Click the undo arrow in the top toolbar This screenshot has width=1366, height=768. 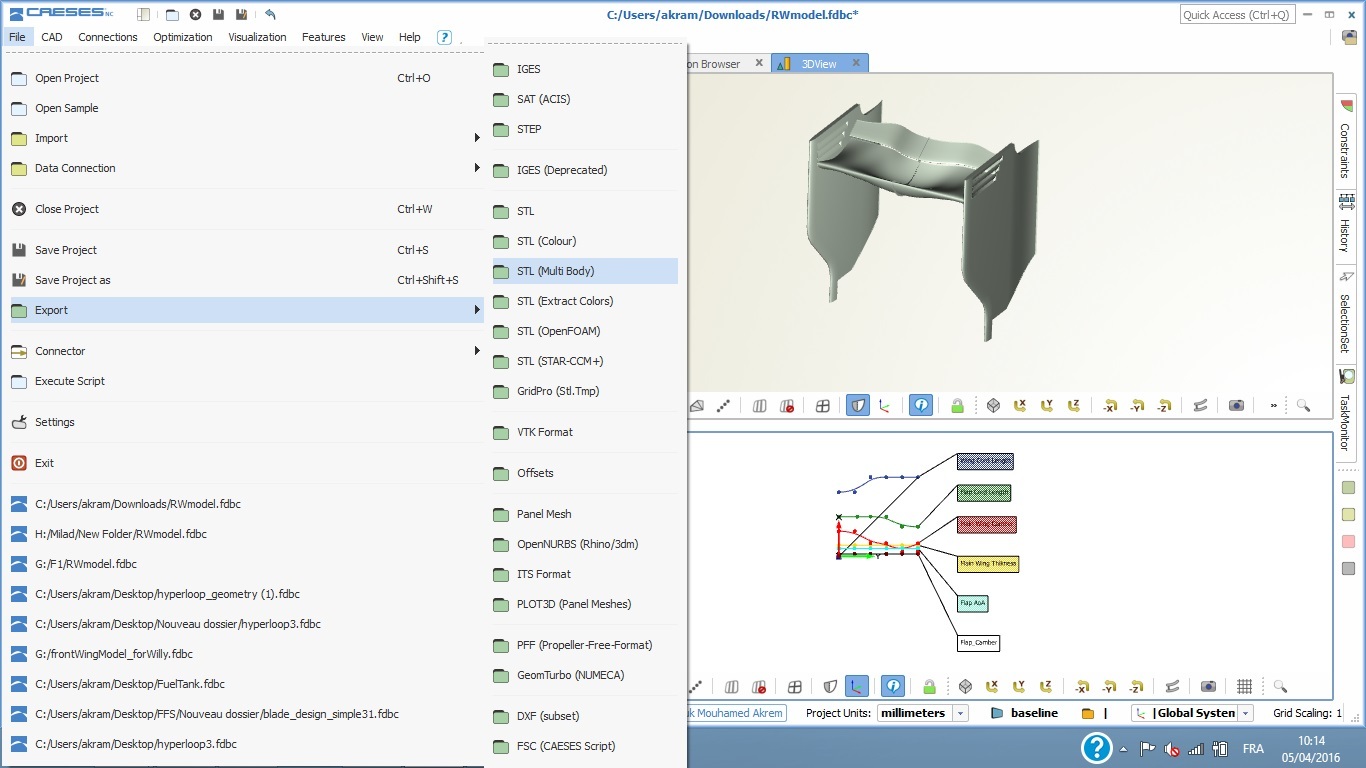tap(270, 14)
